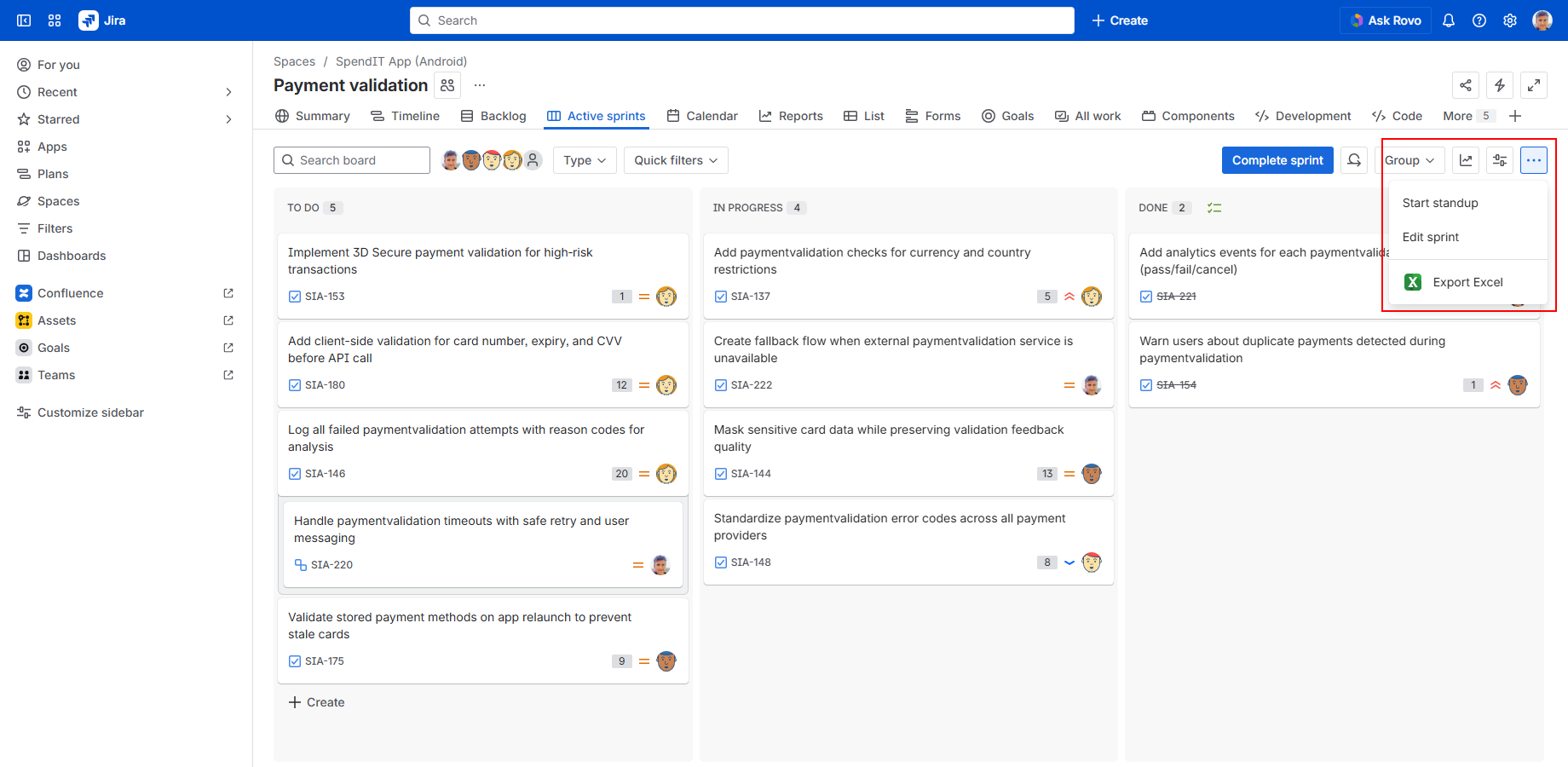
Task: Open the Type filter dropdown
Action: [585, 160]
